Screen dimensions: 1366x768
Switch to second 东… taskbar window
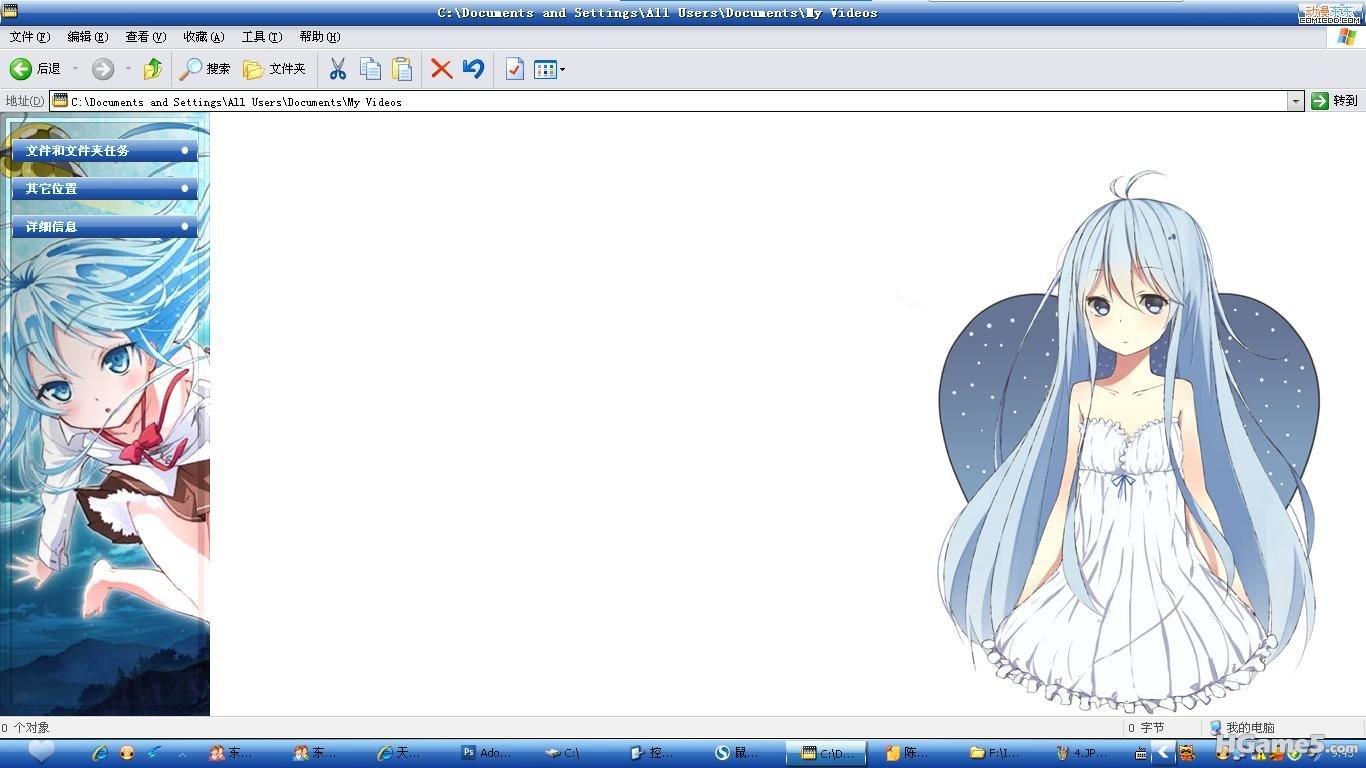click(x=315, y=753)
